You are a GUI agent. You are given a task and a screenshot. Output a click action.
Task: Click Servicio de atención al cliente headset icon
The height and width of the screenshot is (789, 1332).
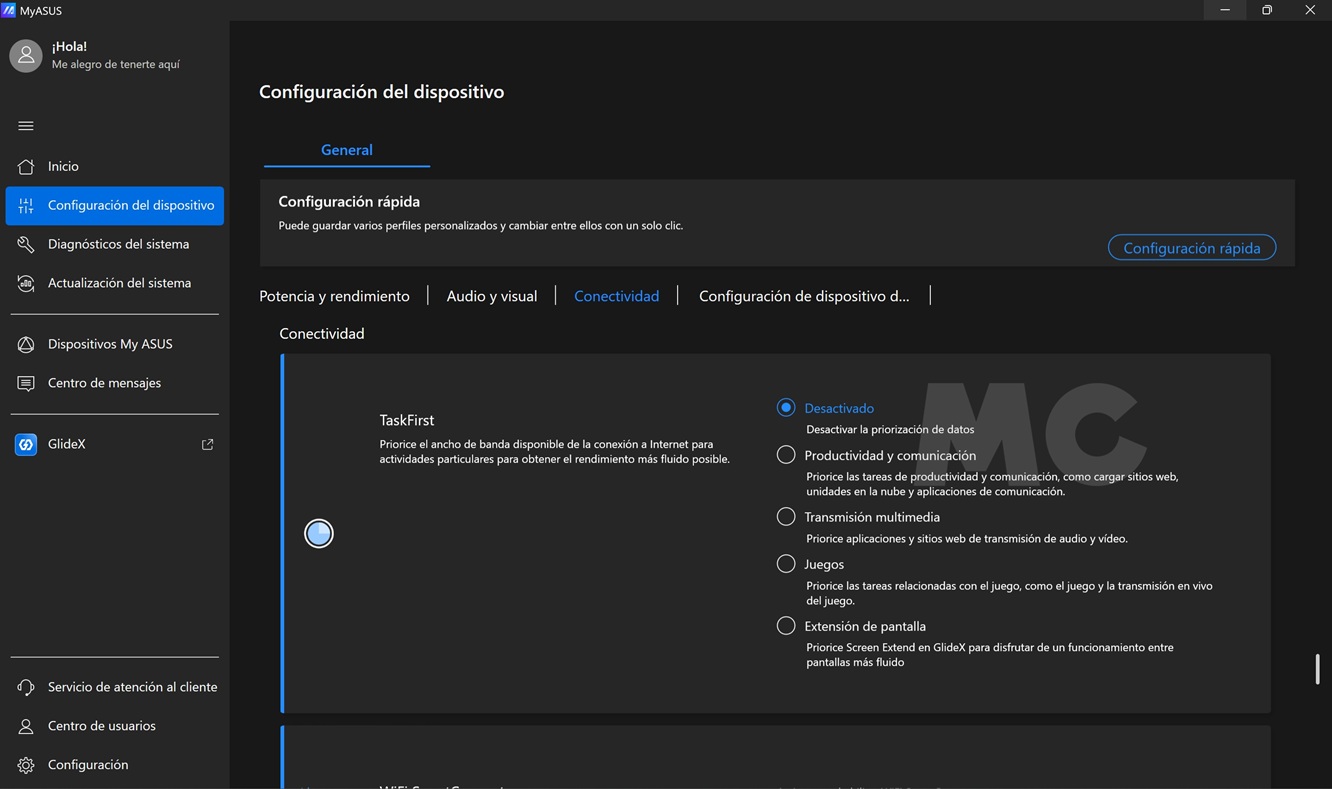pos(26,687)
